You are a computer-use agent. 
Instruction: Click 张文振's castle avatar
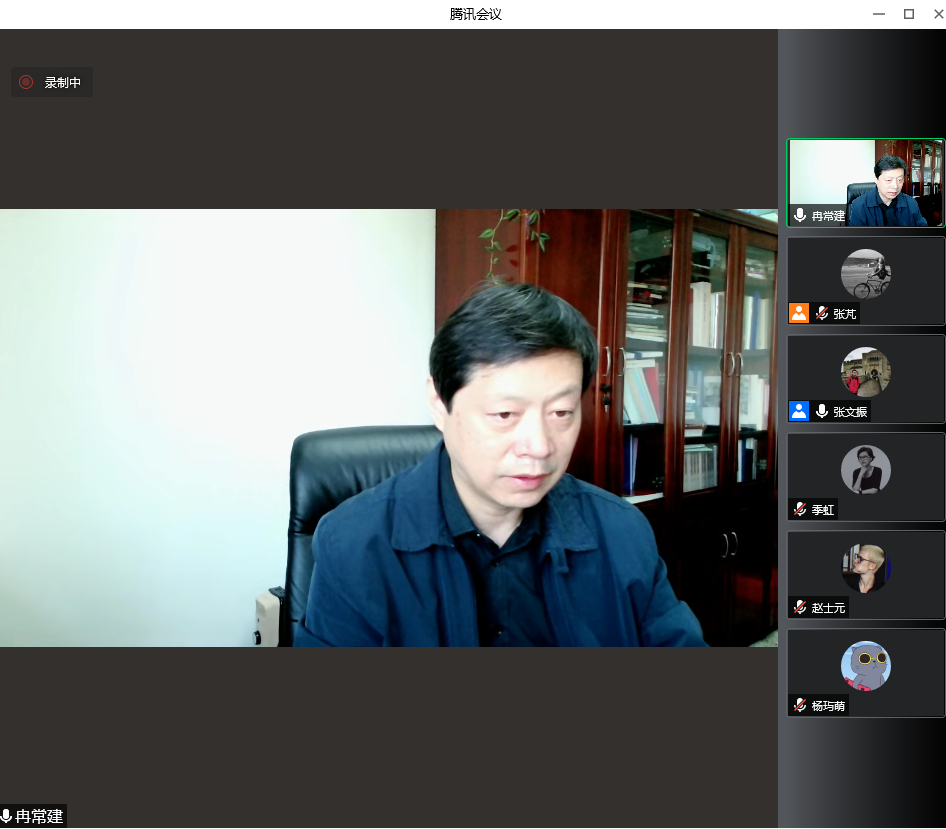point(866,372)
